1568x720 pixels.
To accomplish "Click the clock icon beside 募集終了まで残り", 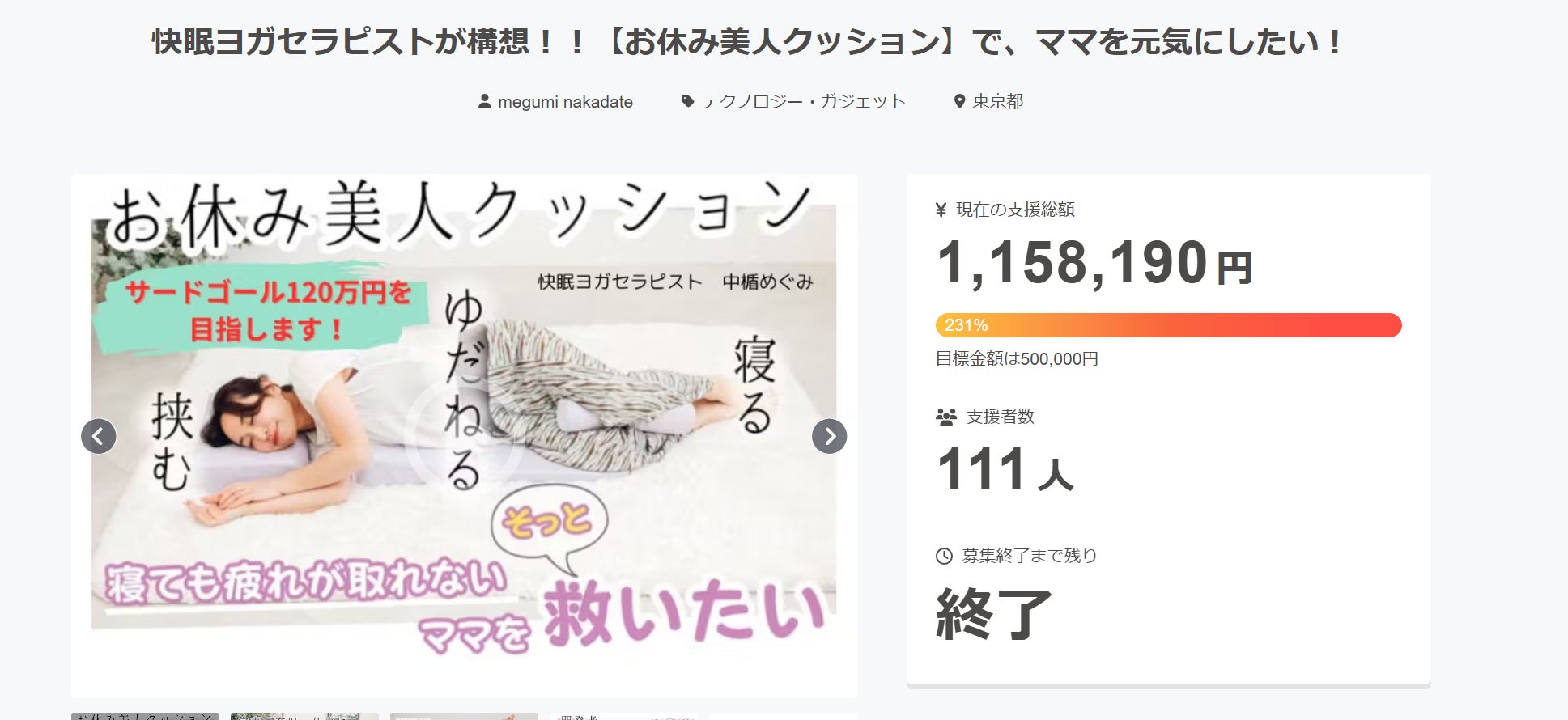I will pos(944,557).
